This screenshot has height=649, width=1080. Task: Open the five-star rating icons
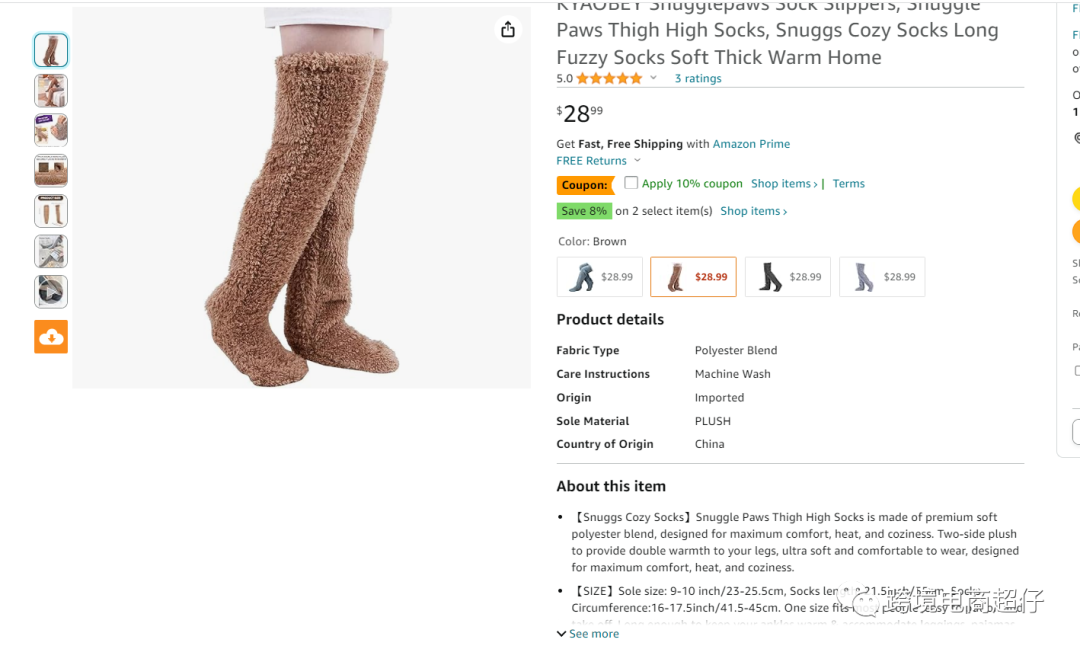click(x=609, y=79)
